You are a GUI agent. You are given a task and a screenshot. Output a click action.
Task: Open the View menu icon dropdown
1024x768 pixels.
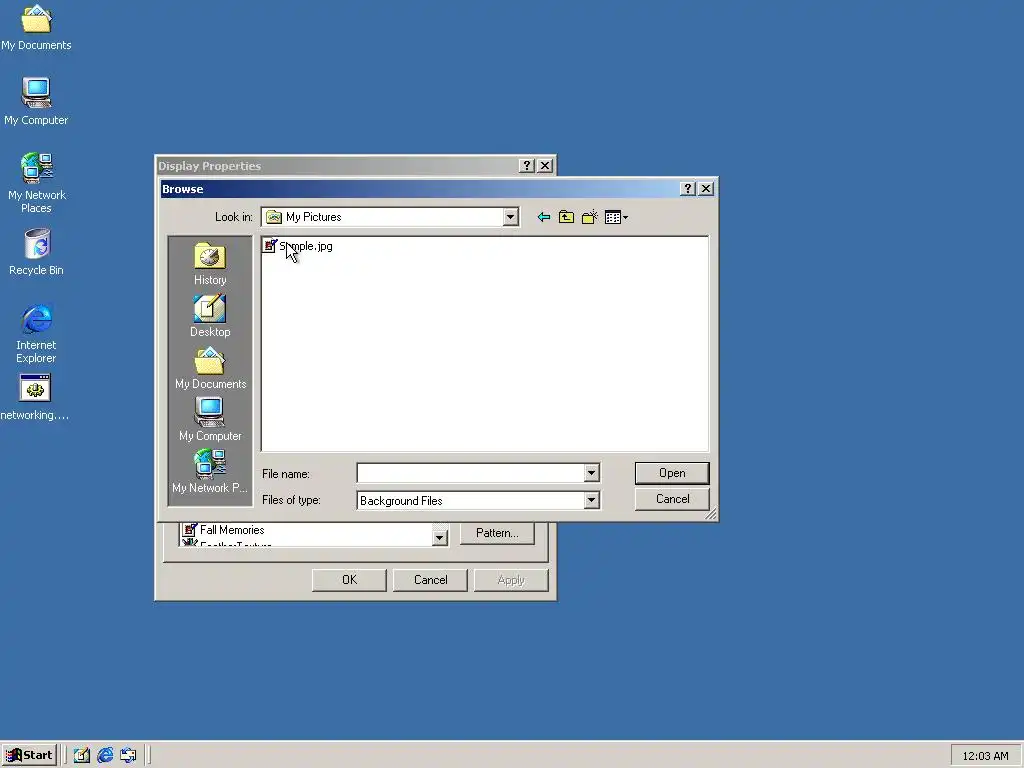(616, 217)
